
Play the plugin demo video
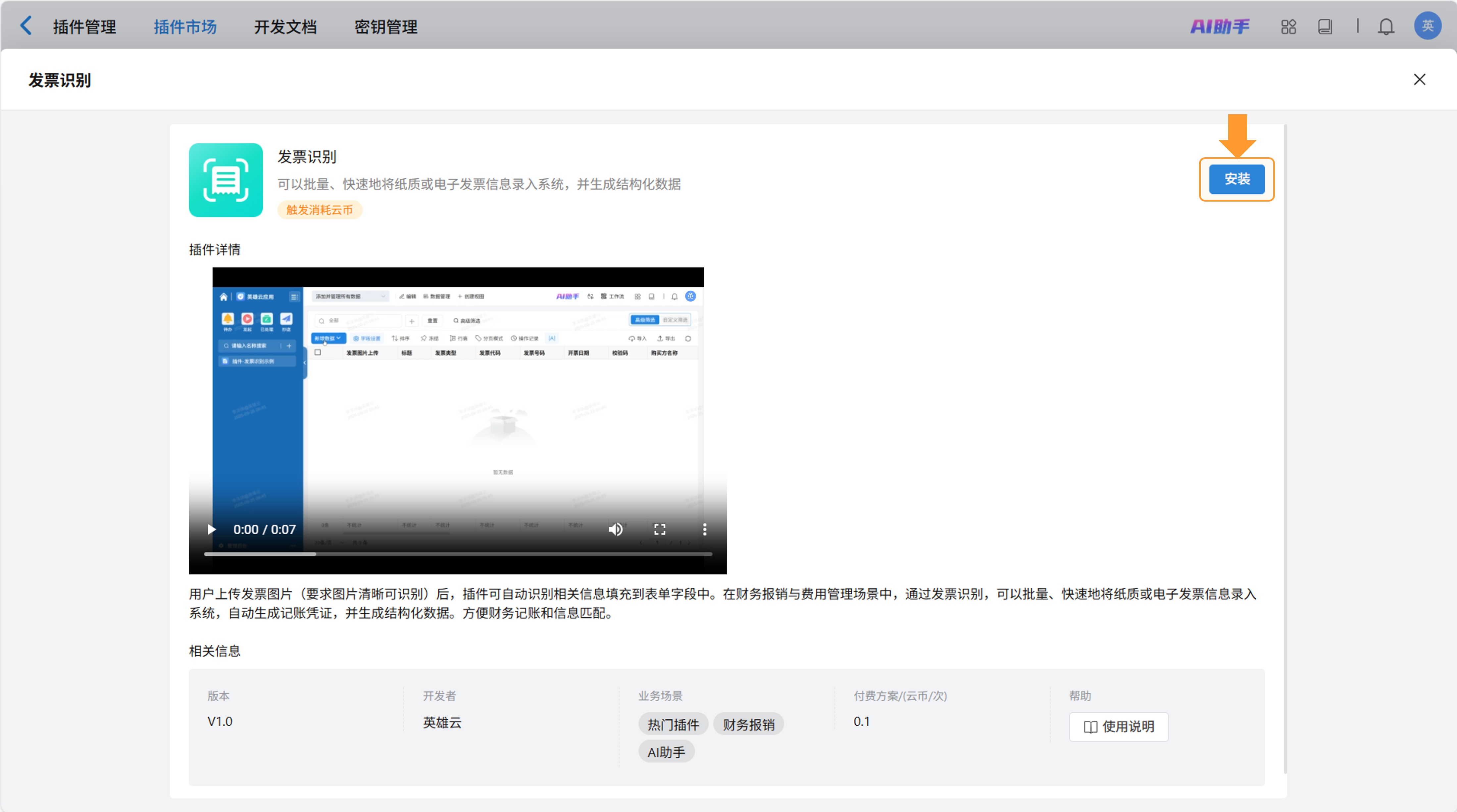(212, 529)
